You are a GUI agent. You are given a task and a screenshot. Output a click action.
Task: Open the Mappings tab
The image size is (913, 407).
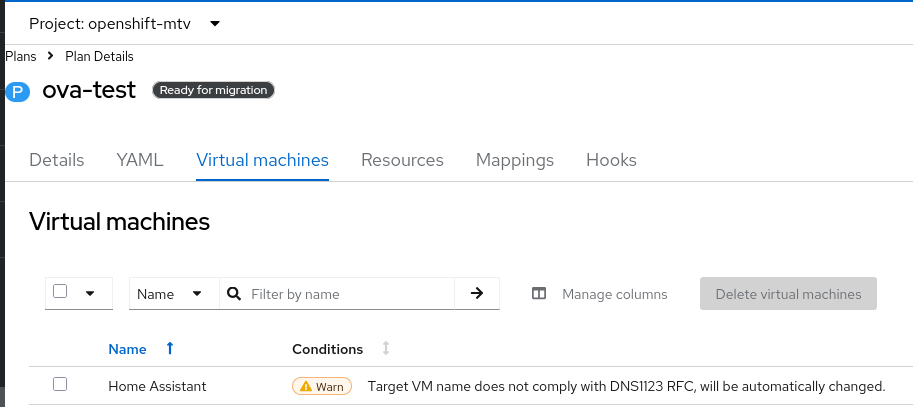(515, 160)
